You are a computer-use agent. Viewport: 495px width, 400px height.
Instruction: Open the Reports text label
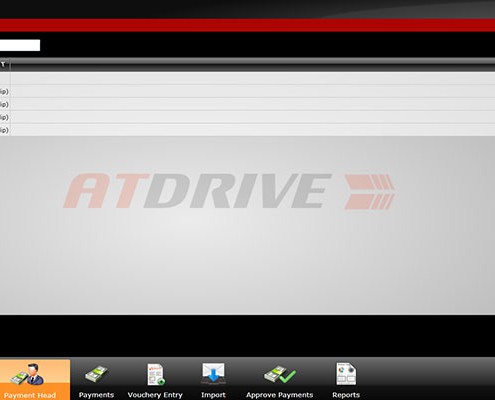pyautogui.click(x=346, y=395)
